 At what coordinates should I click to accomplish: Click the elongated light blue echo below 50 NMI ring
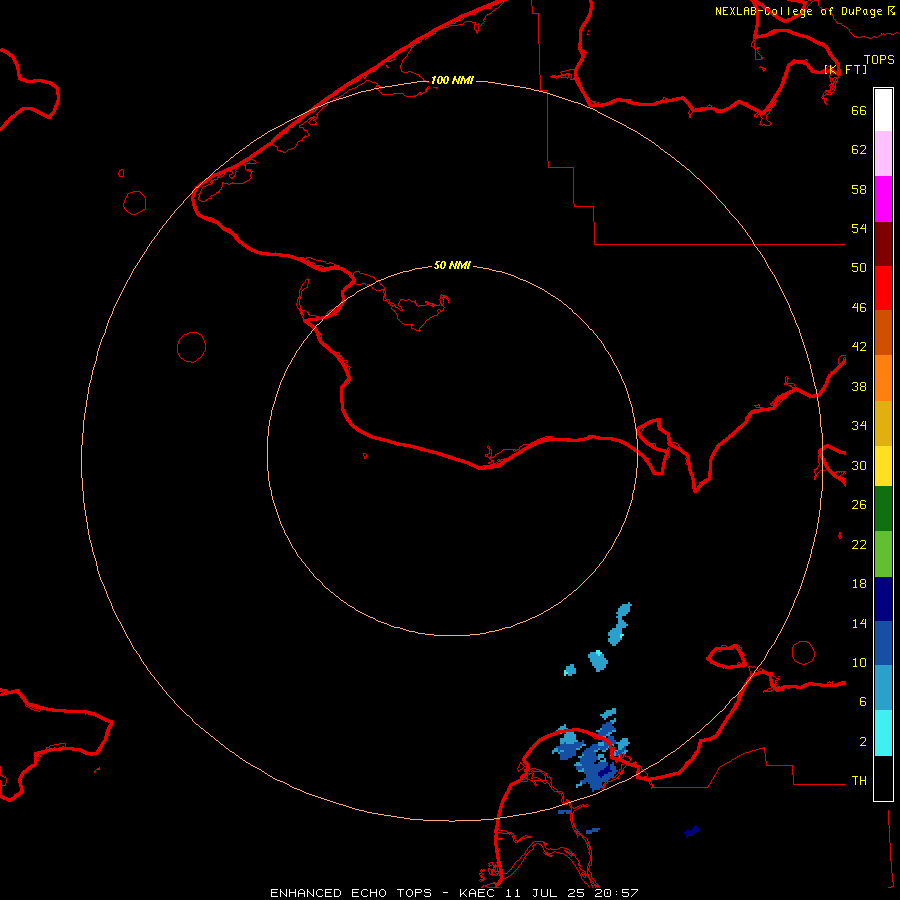point(620,623)
